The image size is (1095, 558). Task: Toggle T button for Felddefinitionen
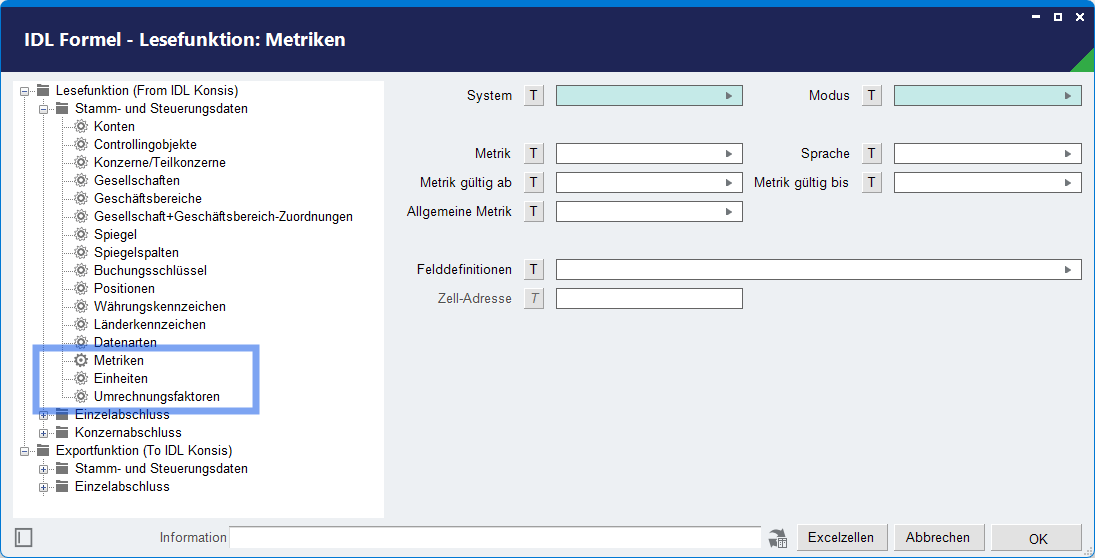(x=534, y=270)
